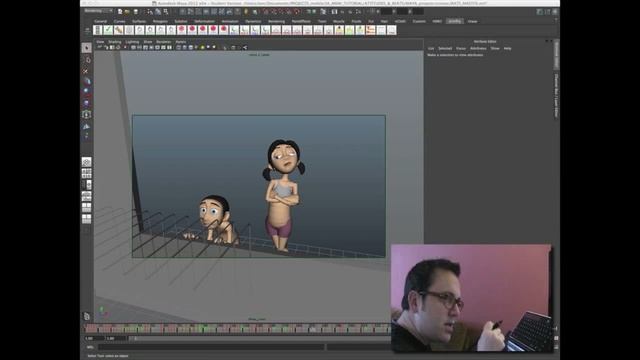Open the menu set dropdown in status line
The width and height of the screenshot is (640, 360).
98,11
